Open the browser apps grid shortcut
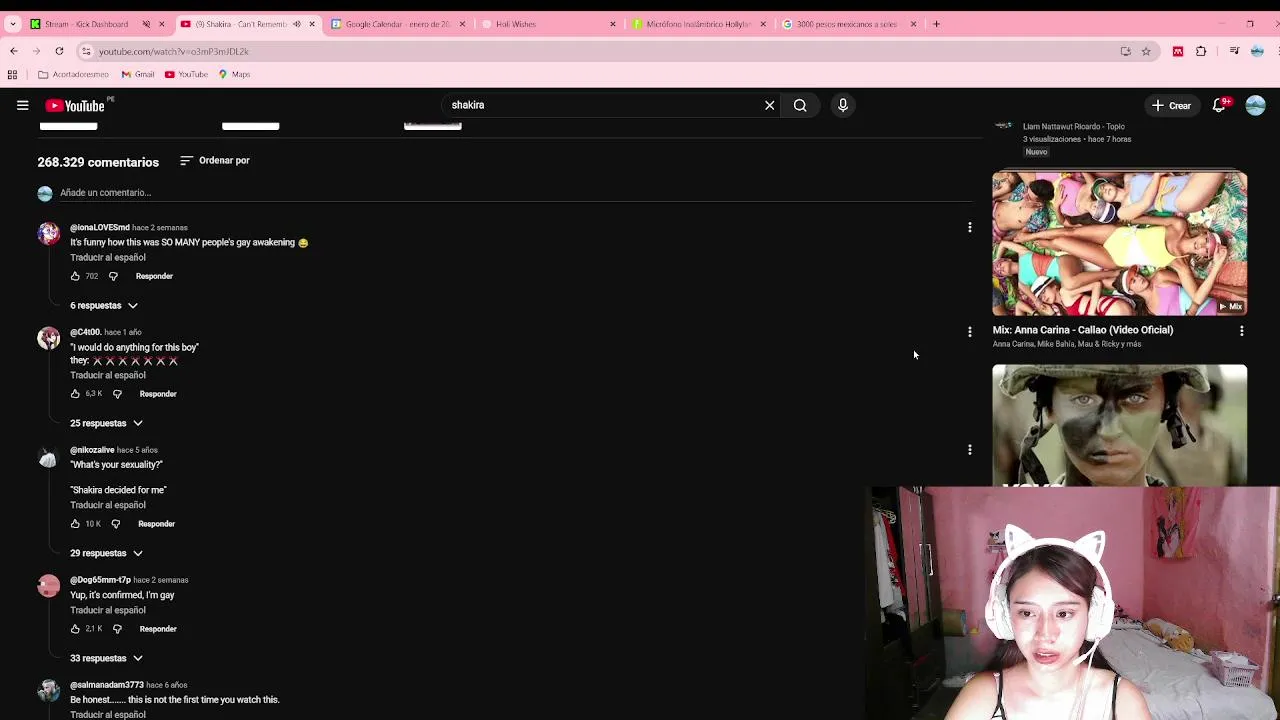 [12, 74]
